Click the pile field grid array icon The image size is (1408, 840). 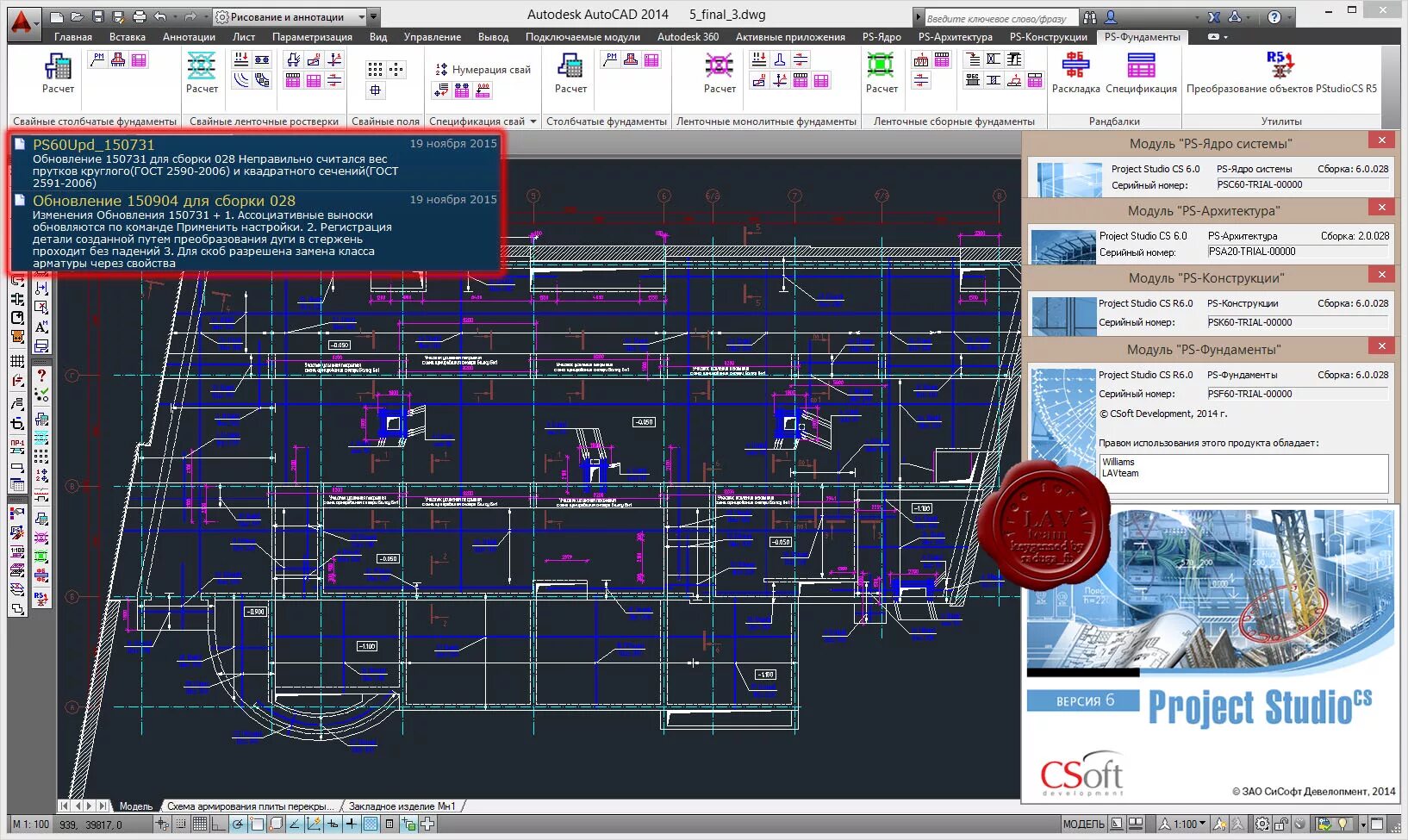[x=375, y=69]
